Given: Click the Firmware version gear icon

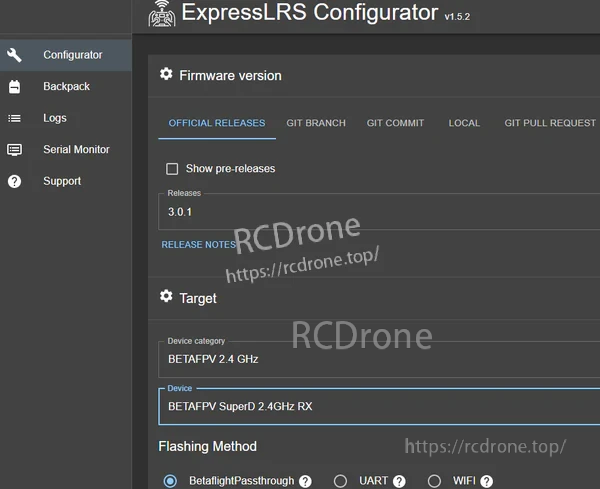Looking at the screenshot, I should (166, 74).
